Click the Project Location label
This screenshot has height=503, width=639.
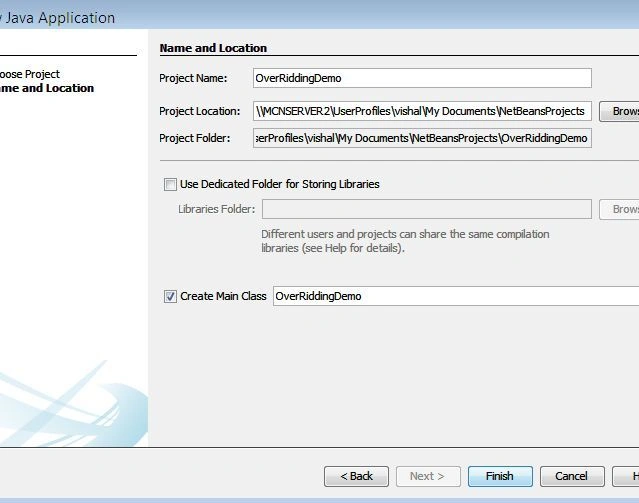(x=200, y=111)
